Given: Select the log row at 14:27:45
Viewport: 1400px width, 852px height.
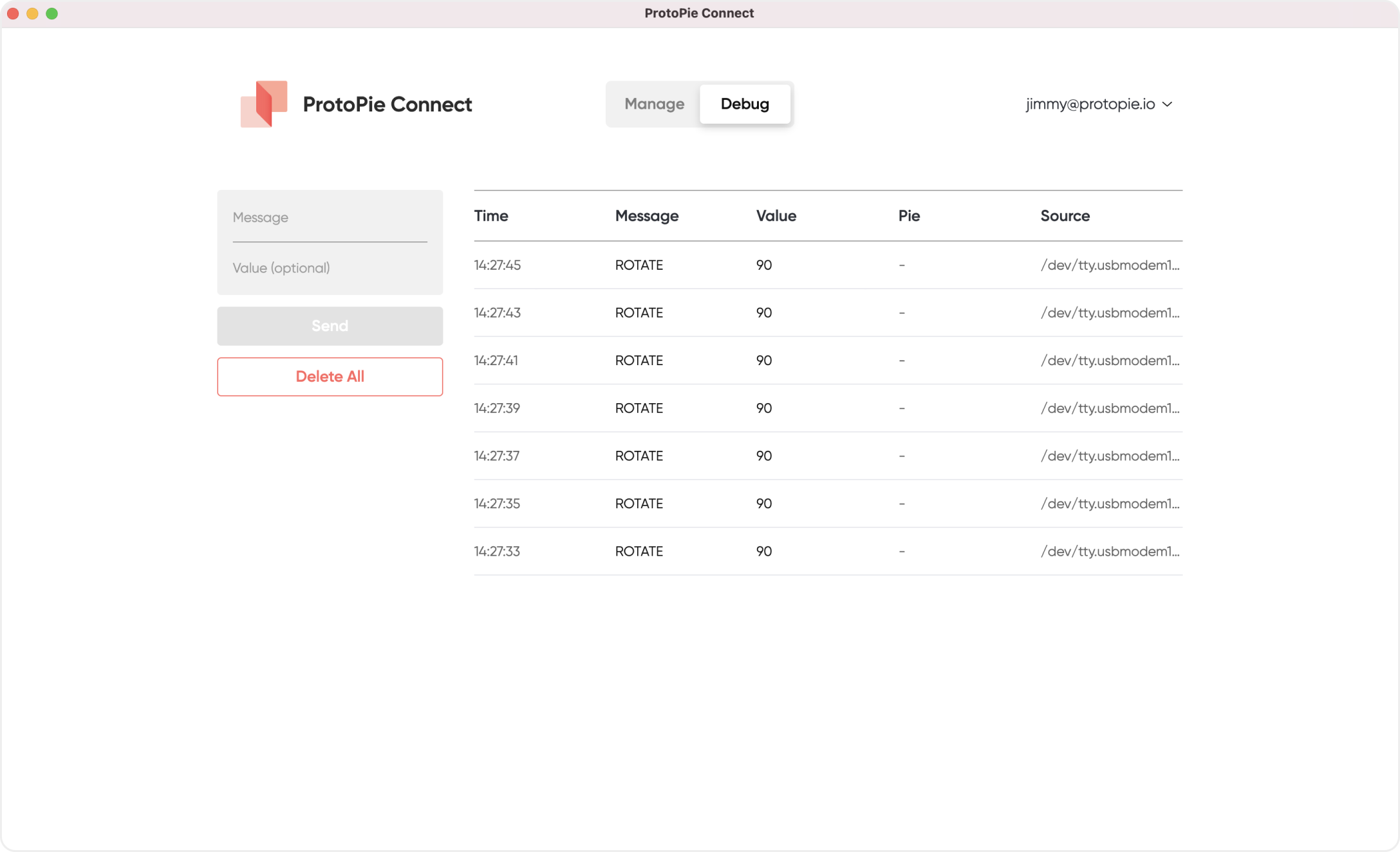Looking at the screenshot, I should [827, 265].
